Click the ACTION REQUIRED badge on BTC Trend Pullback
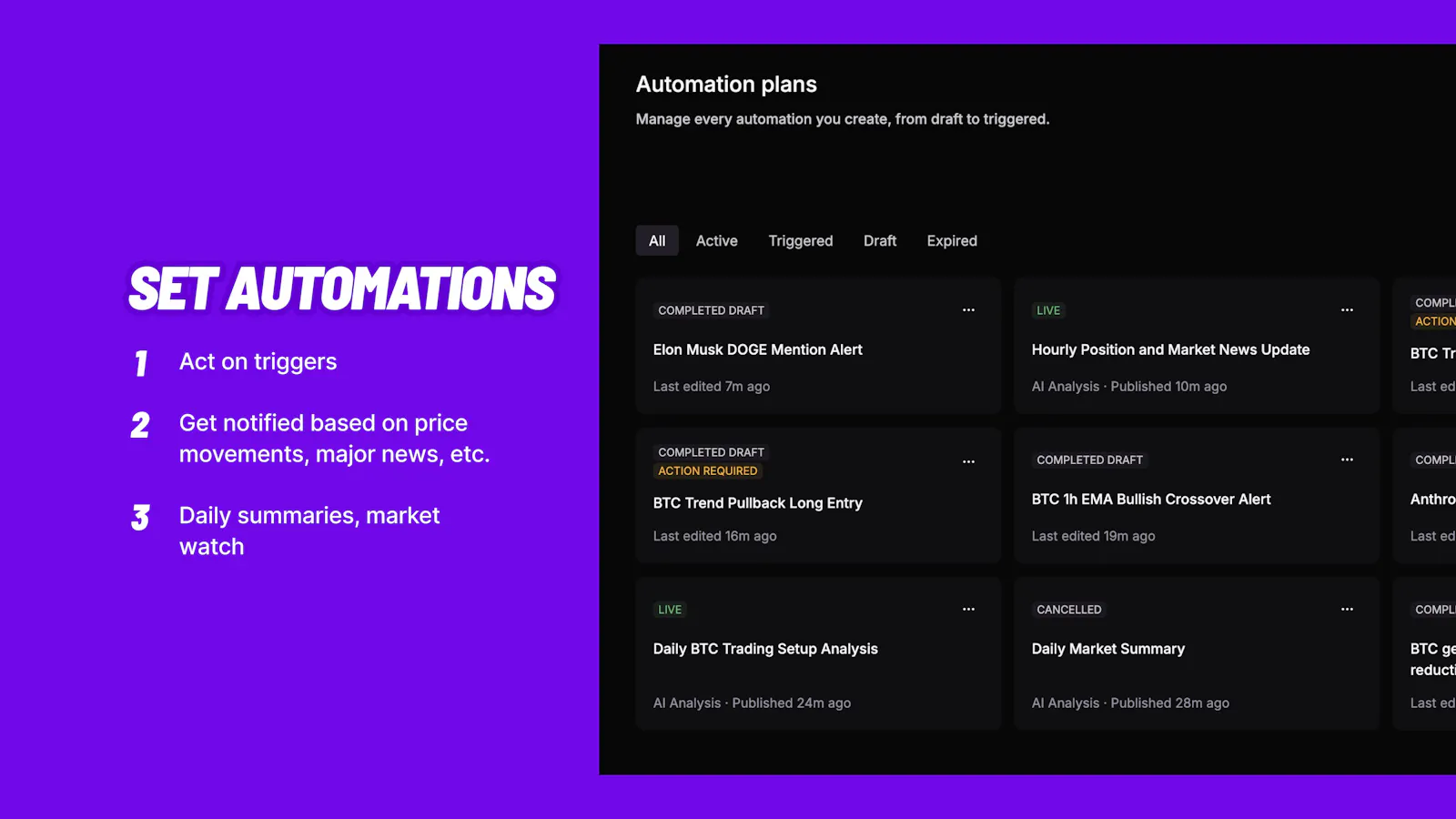1456x819 pixels. pyautogui.click(x=708, y=470)
